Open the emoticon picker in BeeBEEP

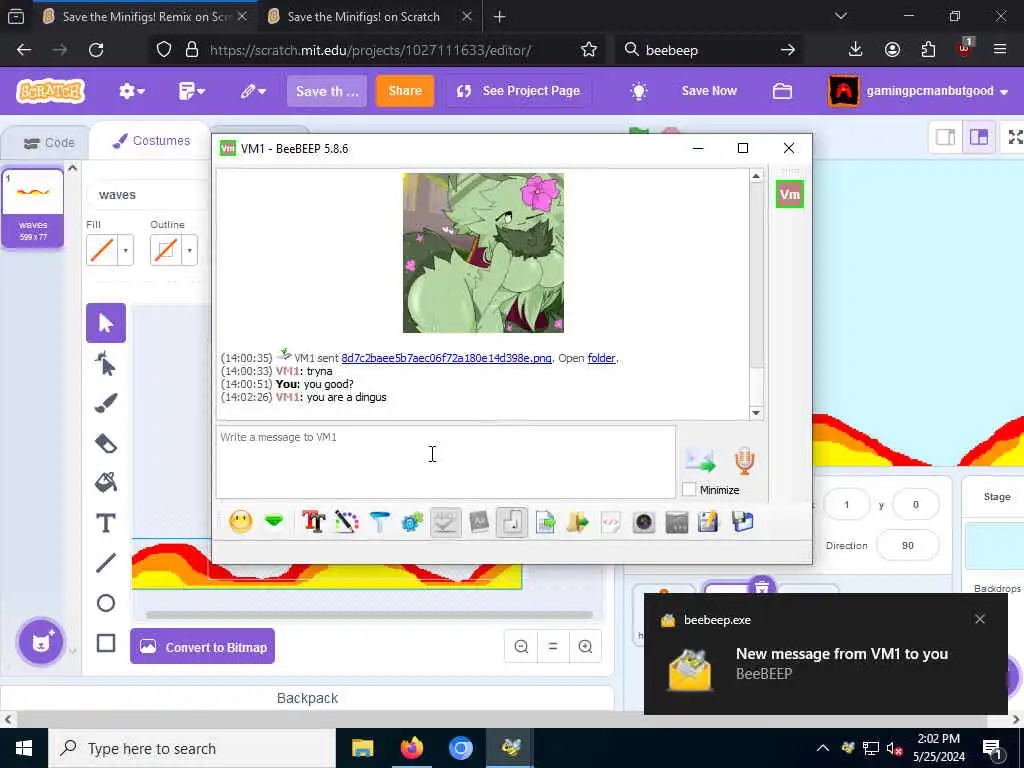tap(240, 522)
